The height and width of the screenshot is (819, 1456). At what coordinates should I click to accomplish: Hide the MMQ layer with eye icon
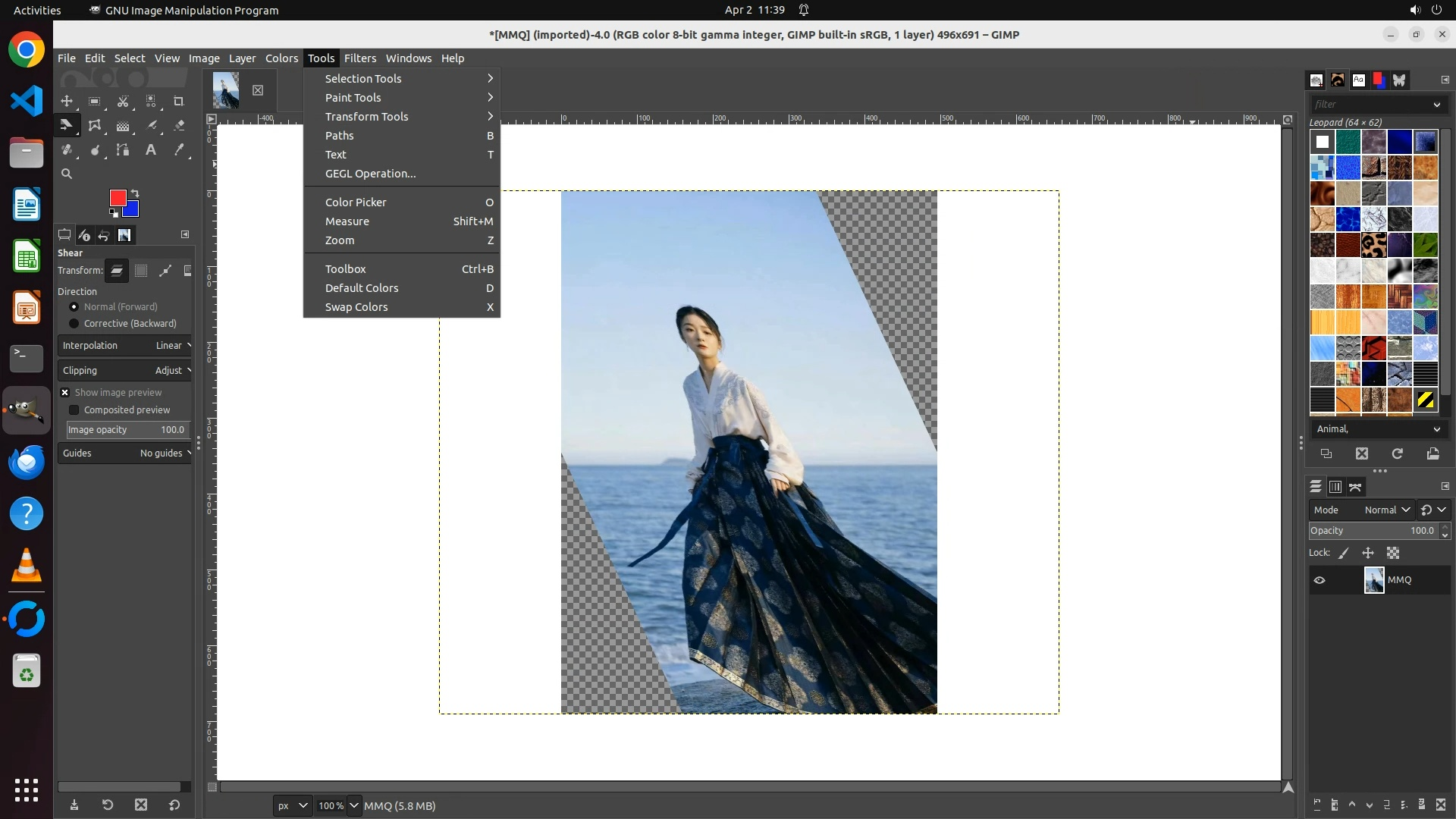[1319, 580]
